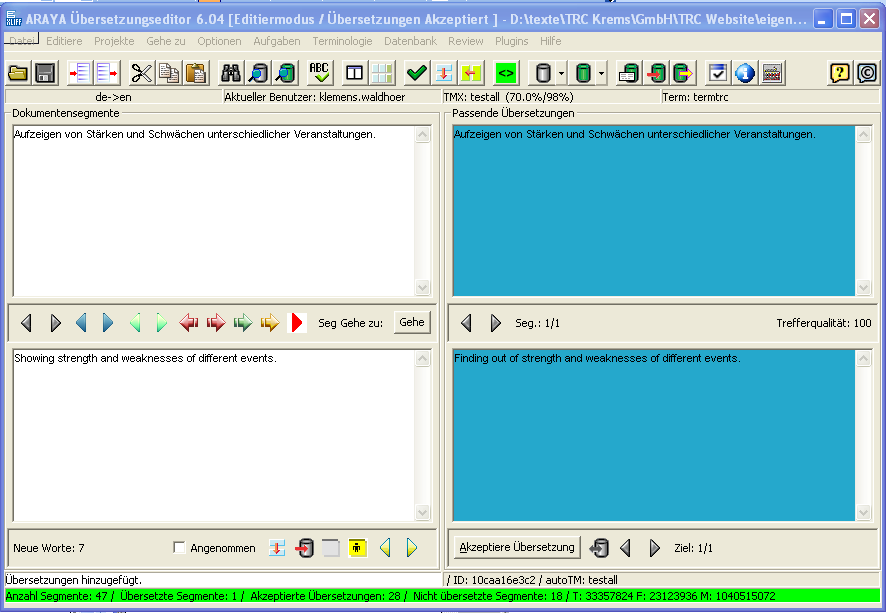Click the green checkmark toolbar icon
Screen dimensions: 886x613
click(417, 73)
